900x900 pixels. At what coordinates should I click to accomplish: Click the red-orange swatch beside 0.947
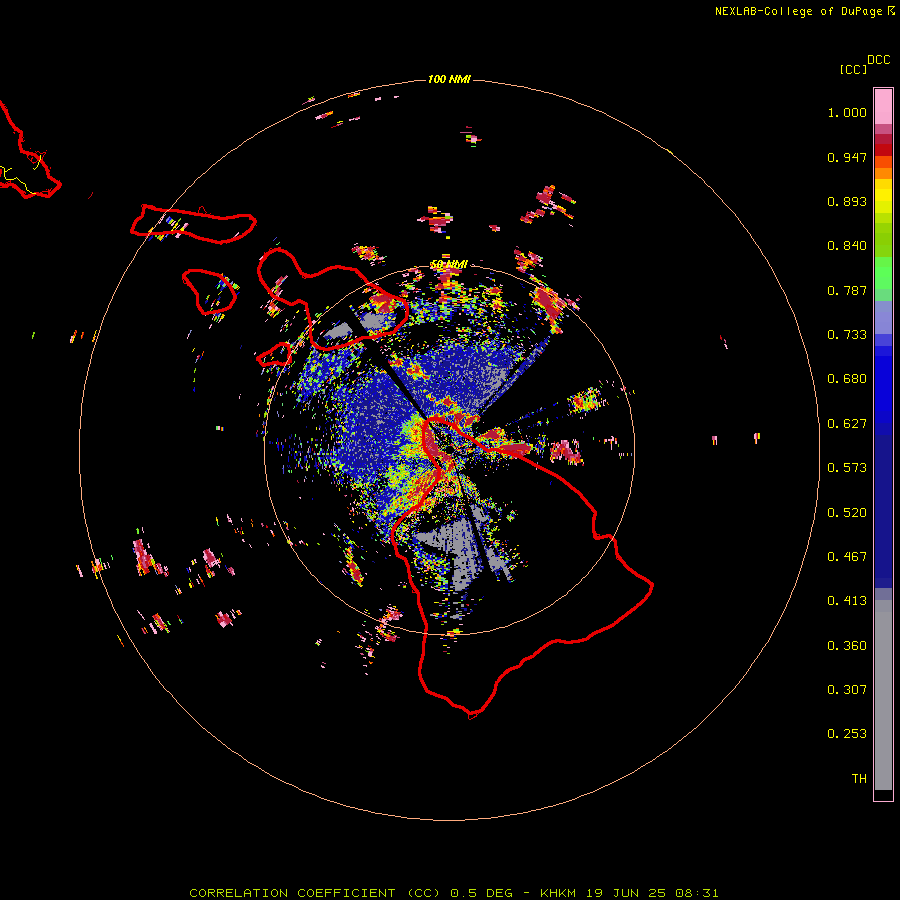(883, 162)
